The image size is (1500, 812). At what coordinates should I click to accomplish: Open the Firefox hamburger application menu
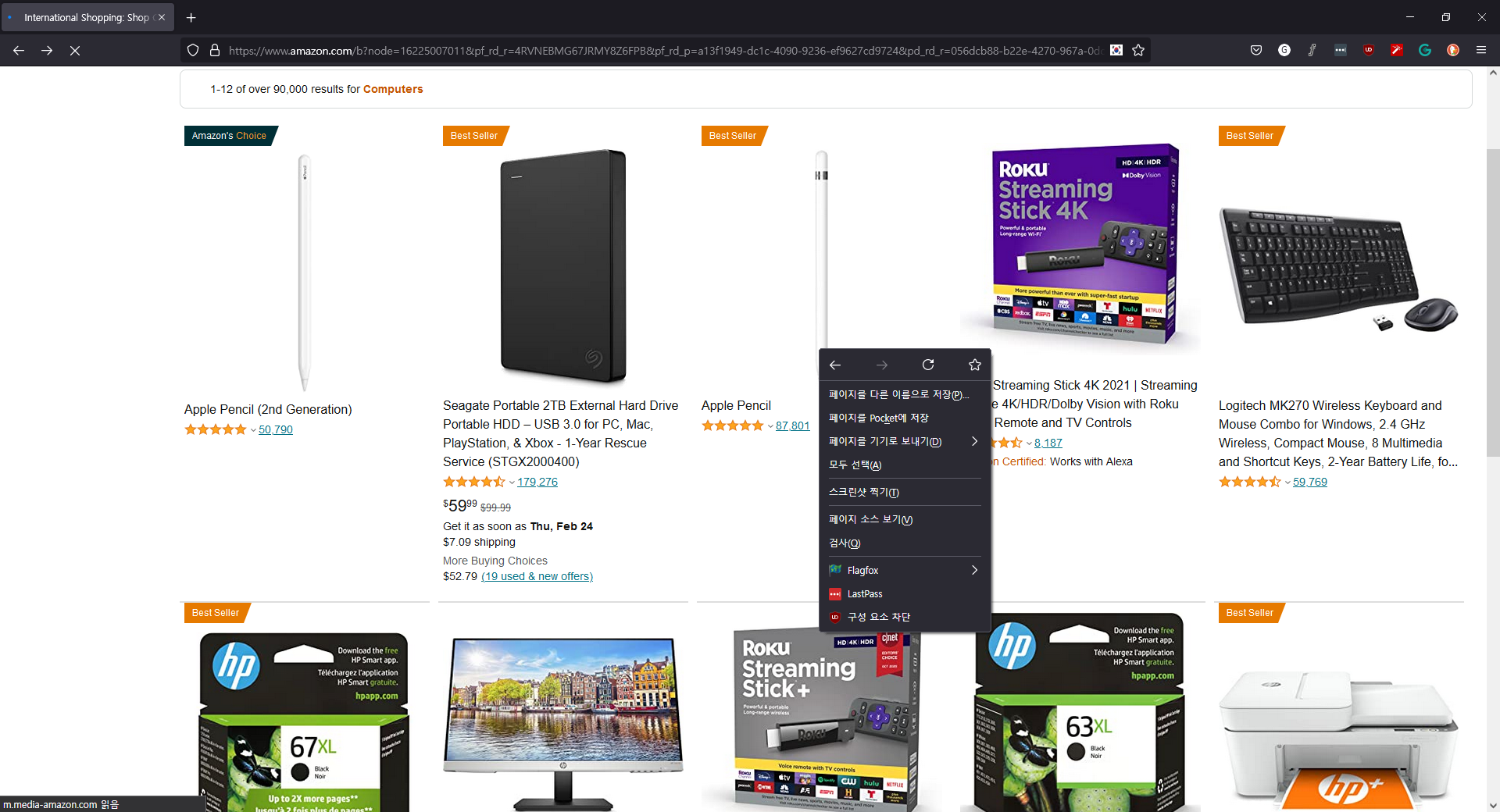(x=1481, y=50)
